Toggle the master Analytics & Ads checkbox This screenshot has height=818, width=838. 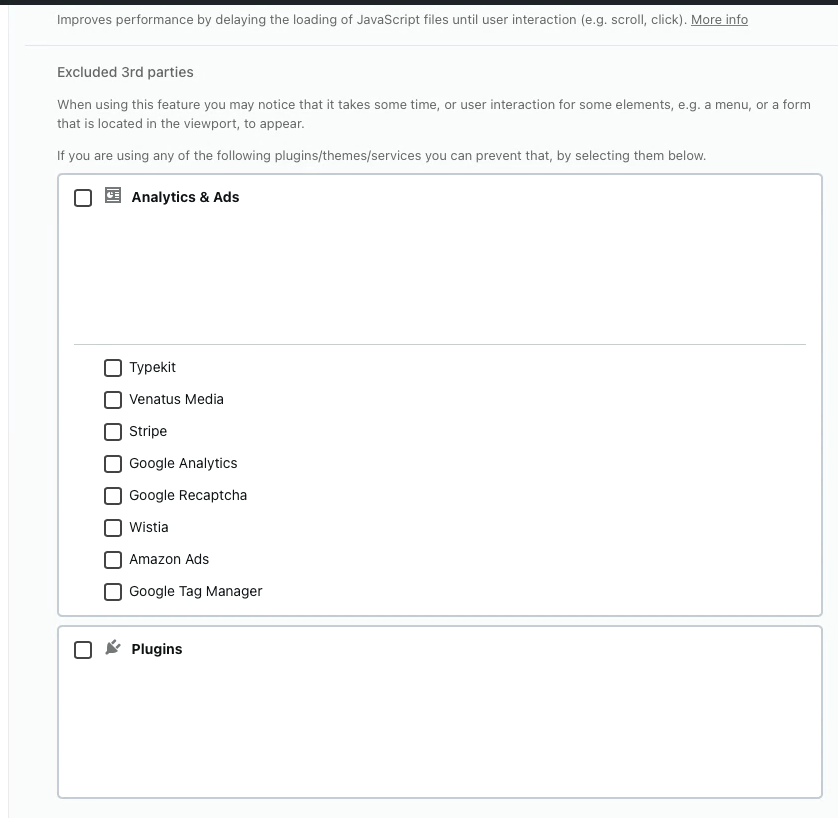coord(84,197)
